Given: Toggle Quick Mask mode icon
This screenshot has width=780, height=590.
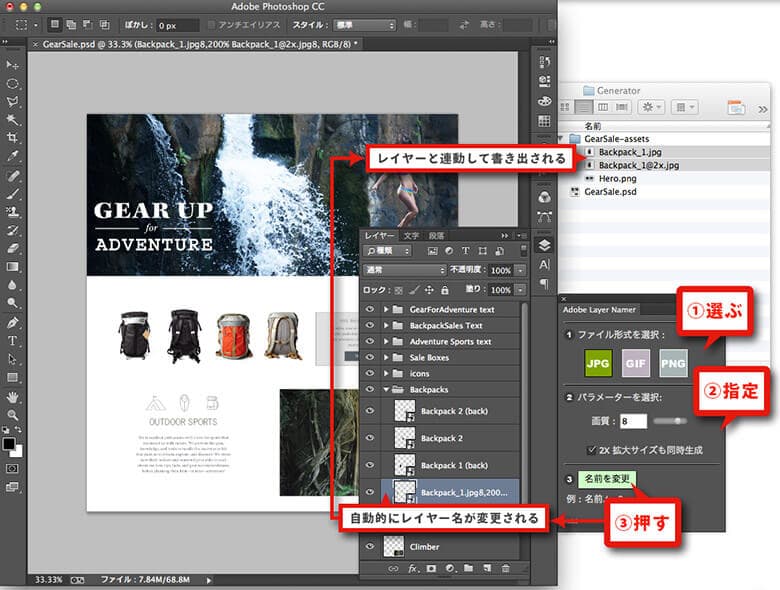Looking at the screenshot, I should 12,469.
